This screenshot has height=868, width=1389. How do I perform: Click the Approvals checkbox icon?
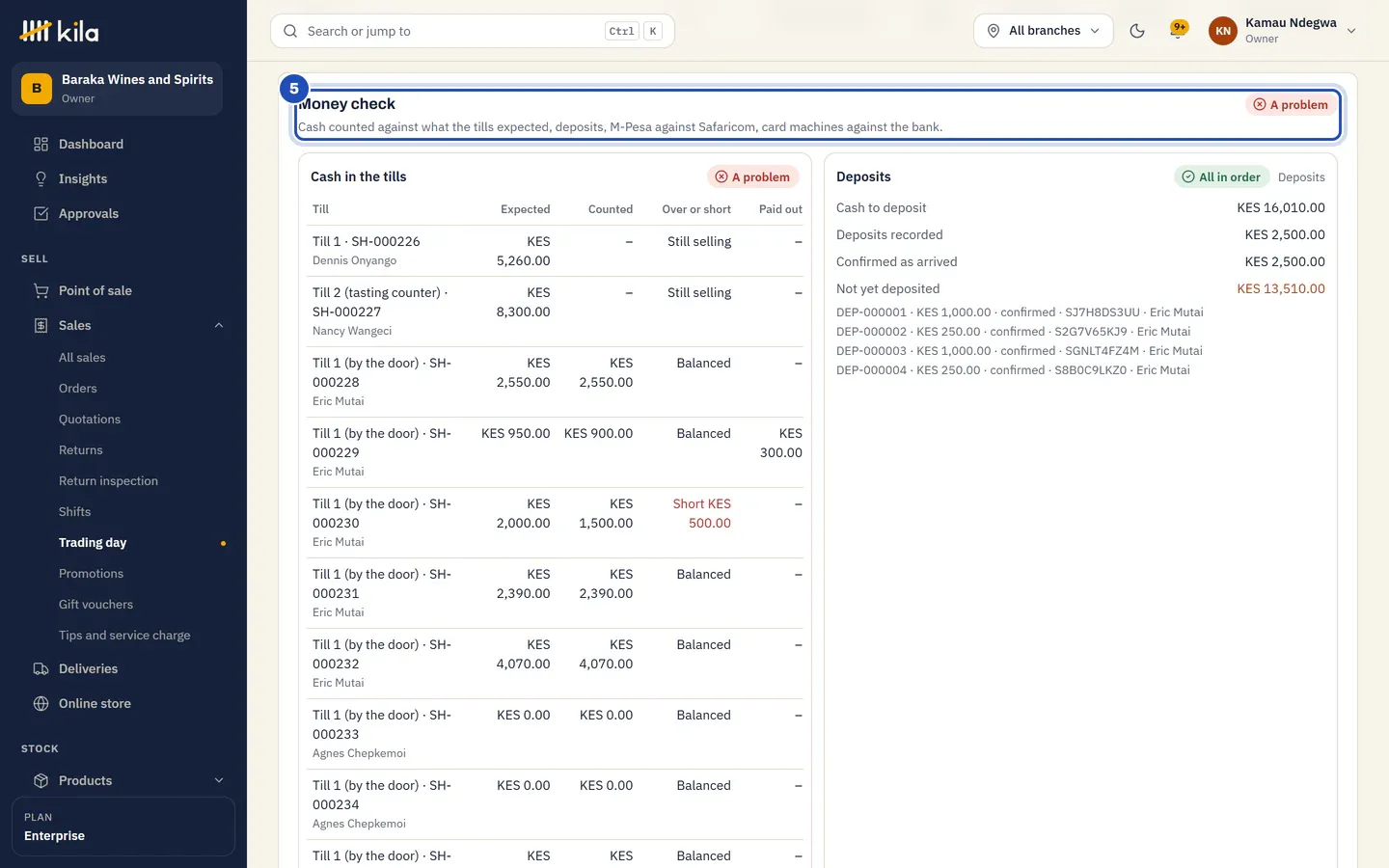point(41,213)
